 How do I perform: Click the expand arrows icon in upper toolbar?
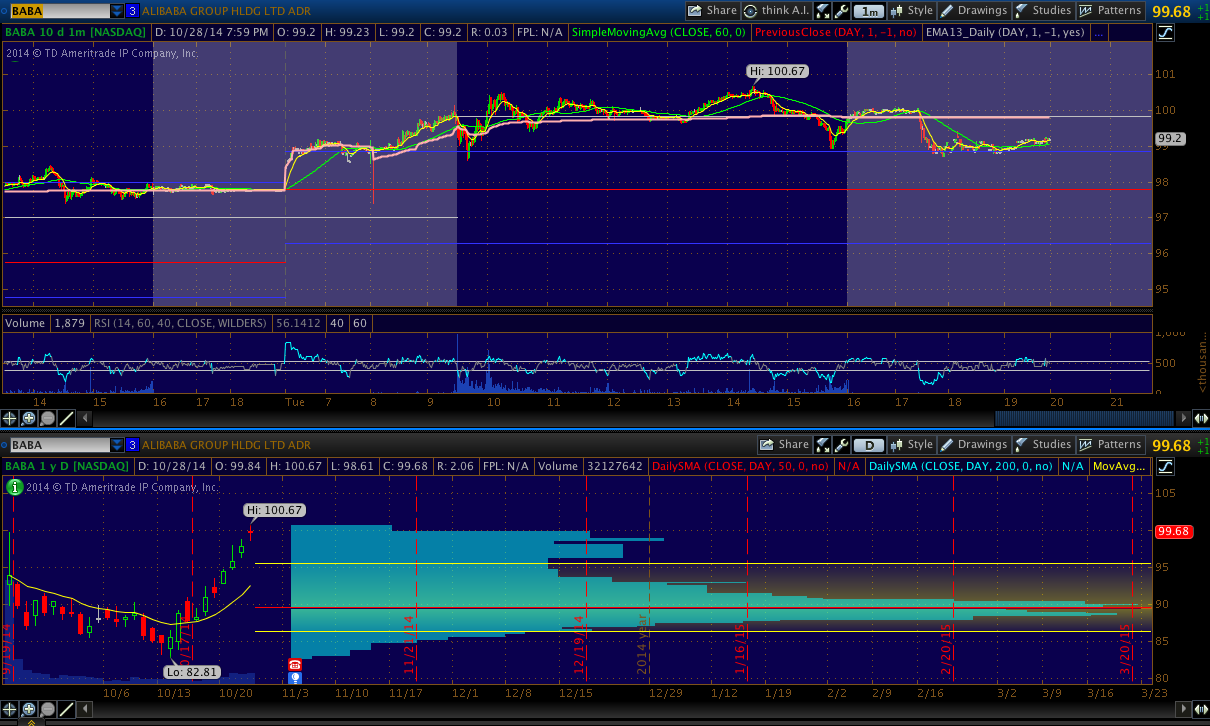pyautogui.click(x=822, y=11)
